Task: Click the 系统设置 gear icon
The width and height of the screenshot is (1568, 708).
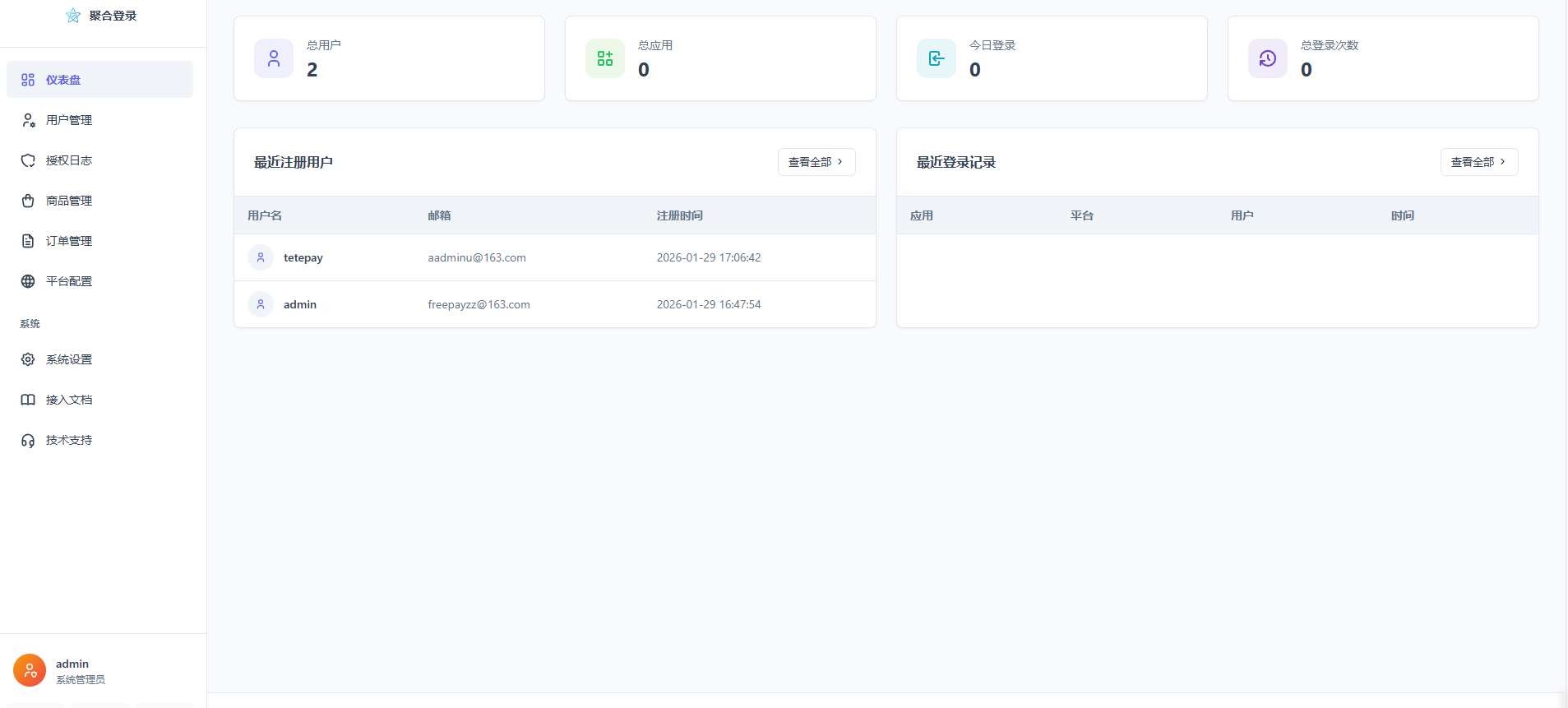Action: click(x=28, y=359)
